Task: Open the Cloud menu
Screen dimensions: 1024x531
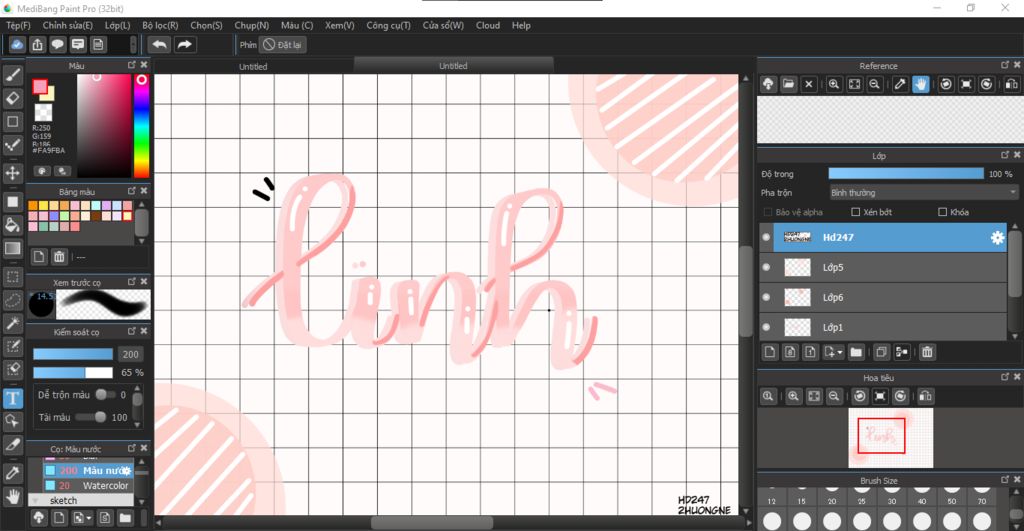Action: [x=488, y=25]
